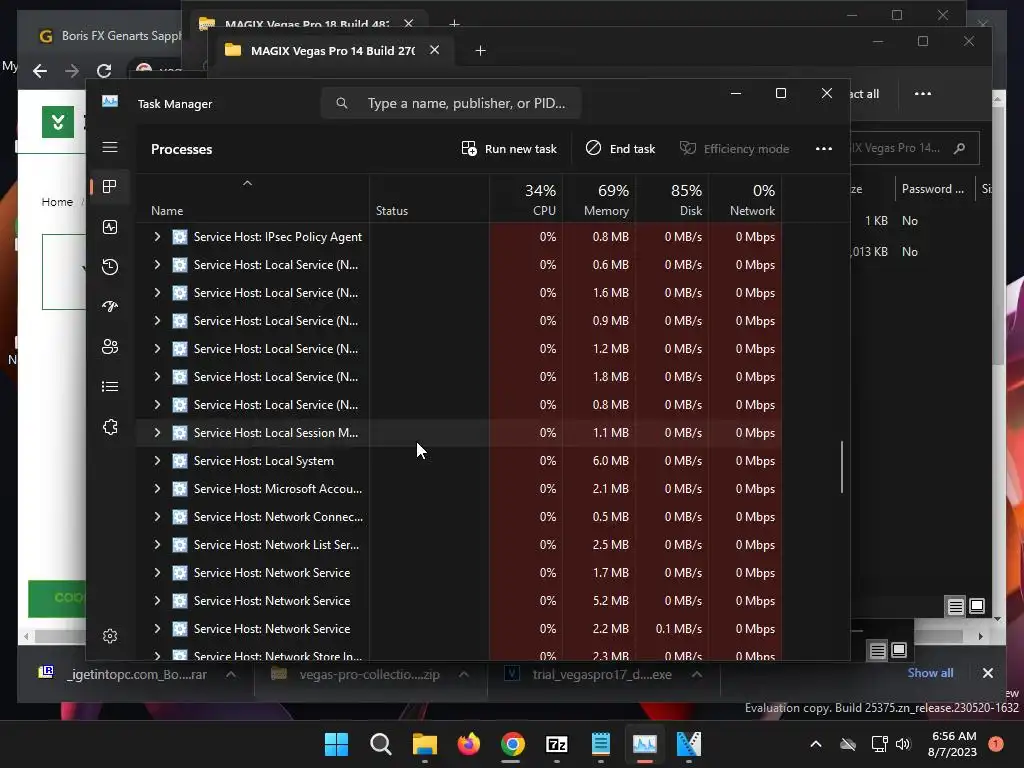Screen dimensions: 1024x768
Task: Expand Service Host: Microsoft Account row
Action: pos(157,488)
